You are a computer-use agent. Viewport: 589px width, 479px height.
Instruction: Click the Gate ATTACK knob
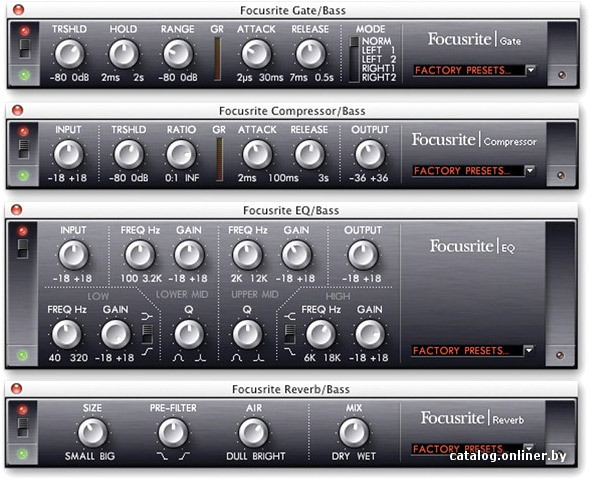point(256,54)
